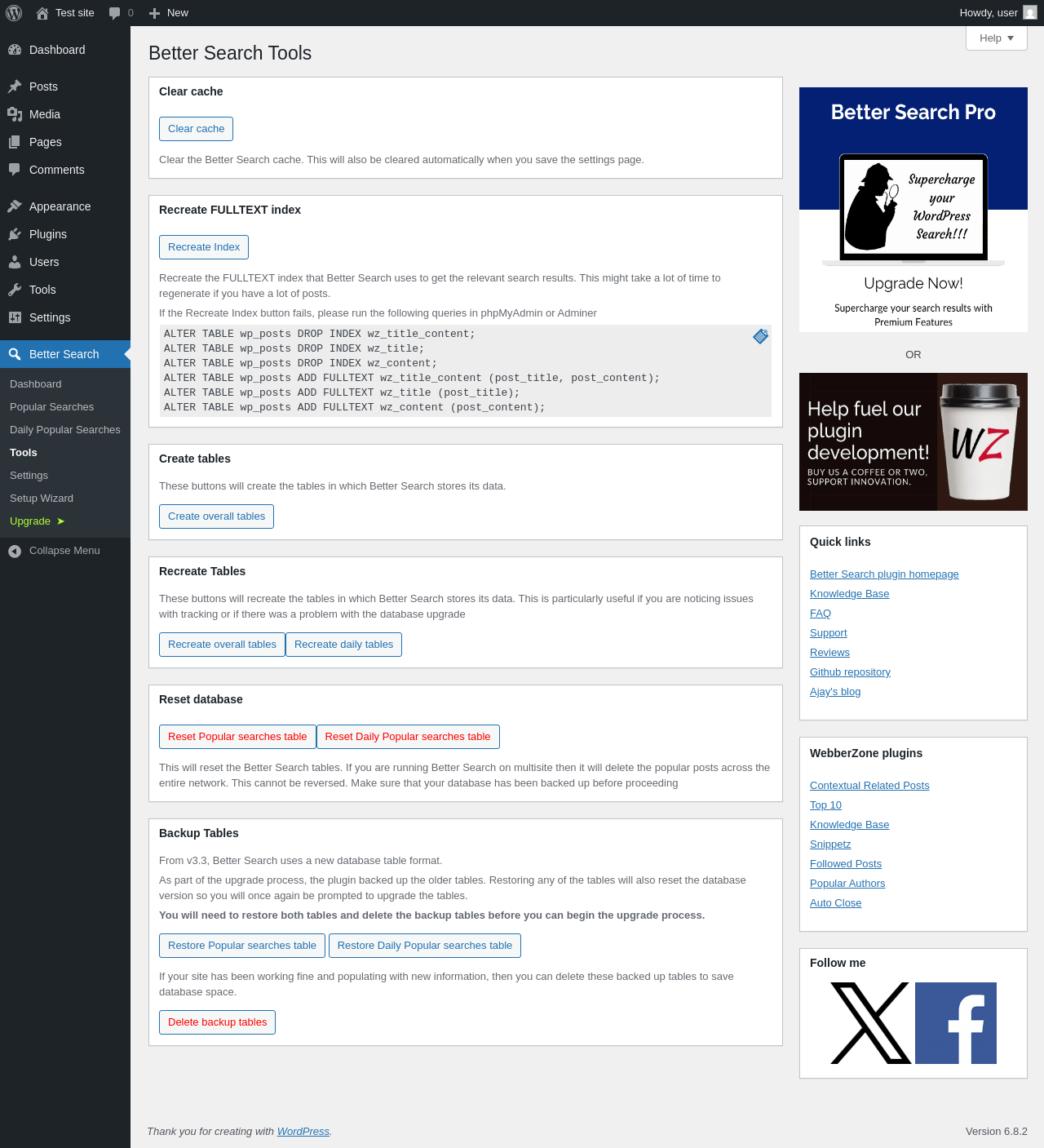Click Restore Popular searches table button
Viewport: 1044px width, 1148px height.
pos(242,946)
